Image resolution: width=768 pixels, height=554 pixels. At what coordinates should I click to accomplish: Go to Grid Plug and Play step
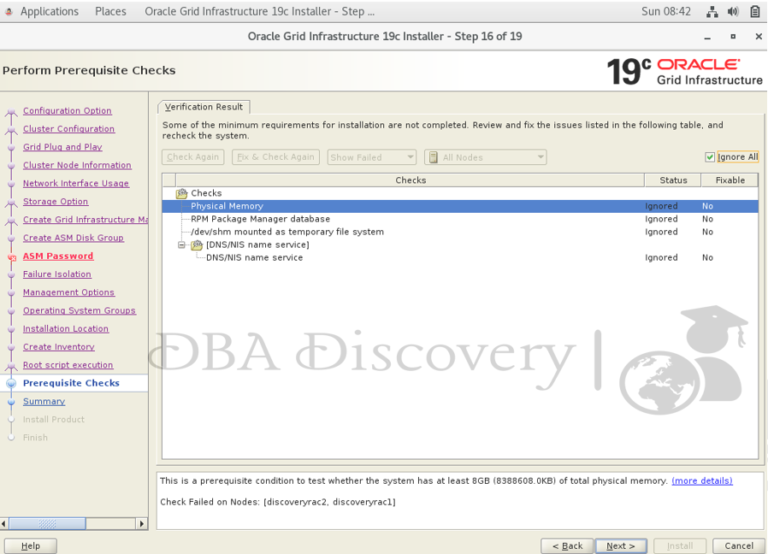tap(62, 147)
